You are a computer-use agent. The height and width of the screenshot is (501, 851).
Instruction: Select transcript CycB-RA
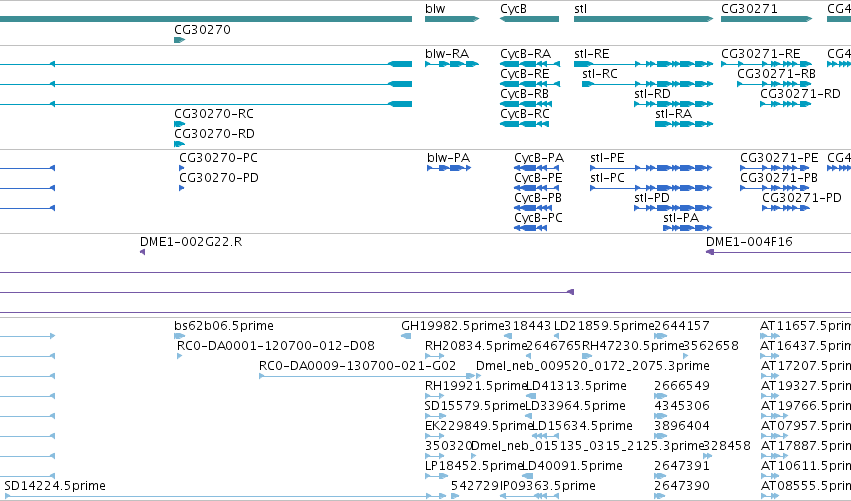(525, 54)
